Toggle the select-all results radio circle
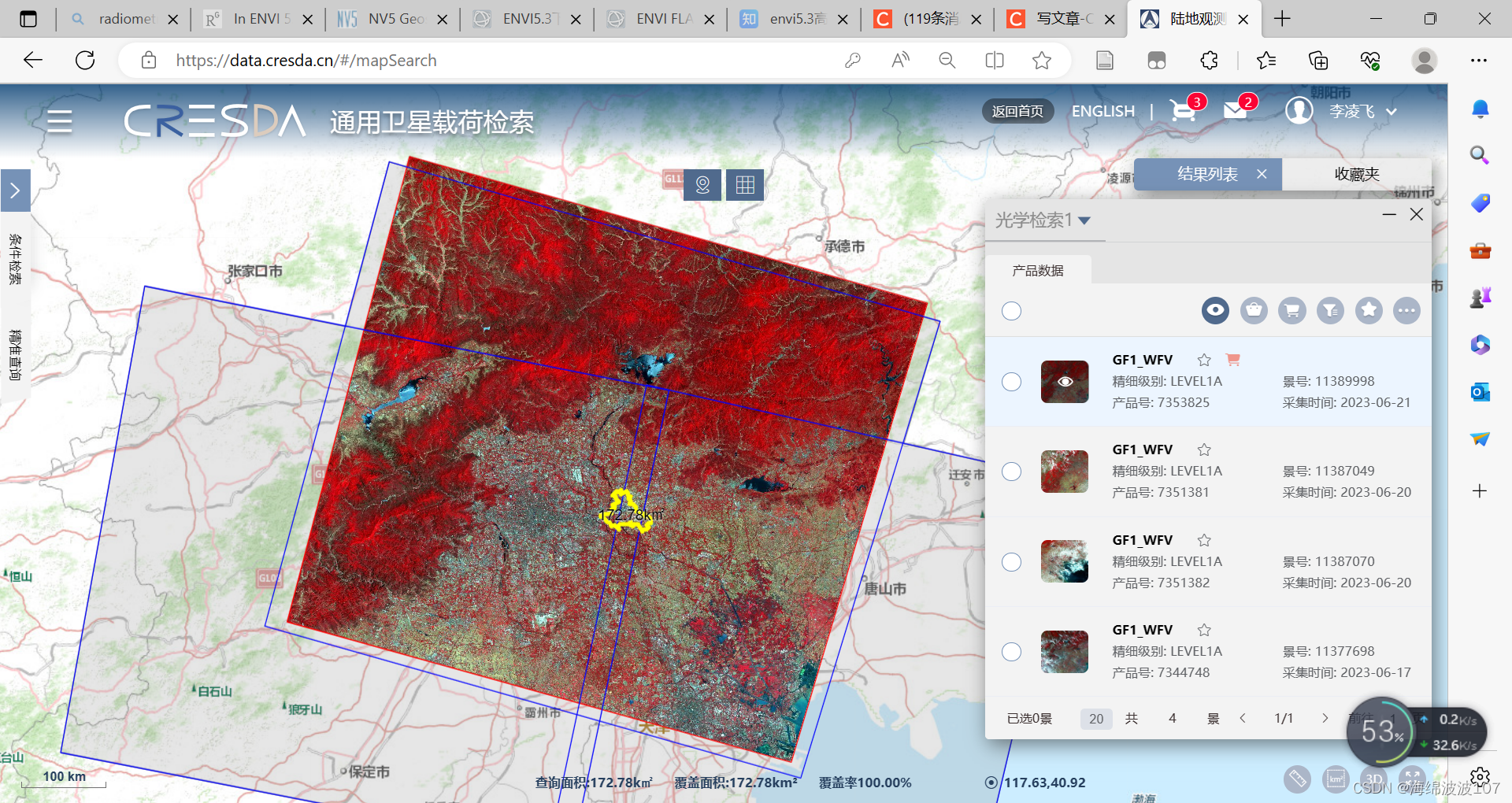1512x803 pixels. 1011,311
